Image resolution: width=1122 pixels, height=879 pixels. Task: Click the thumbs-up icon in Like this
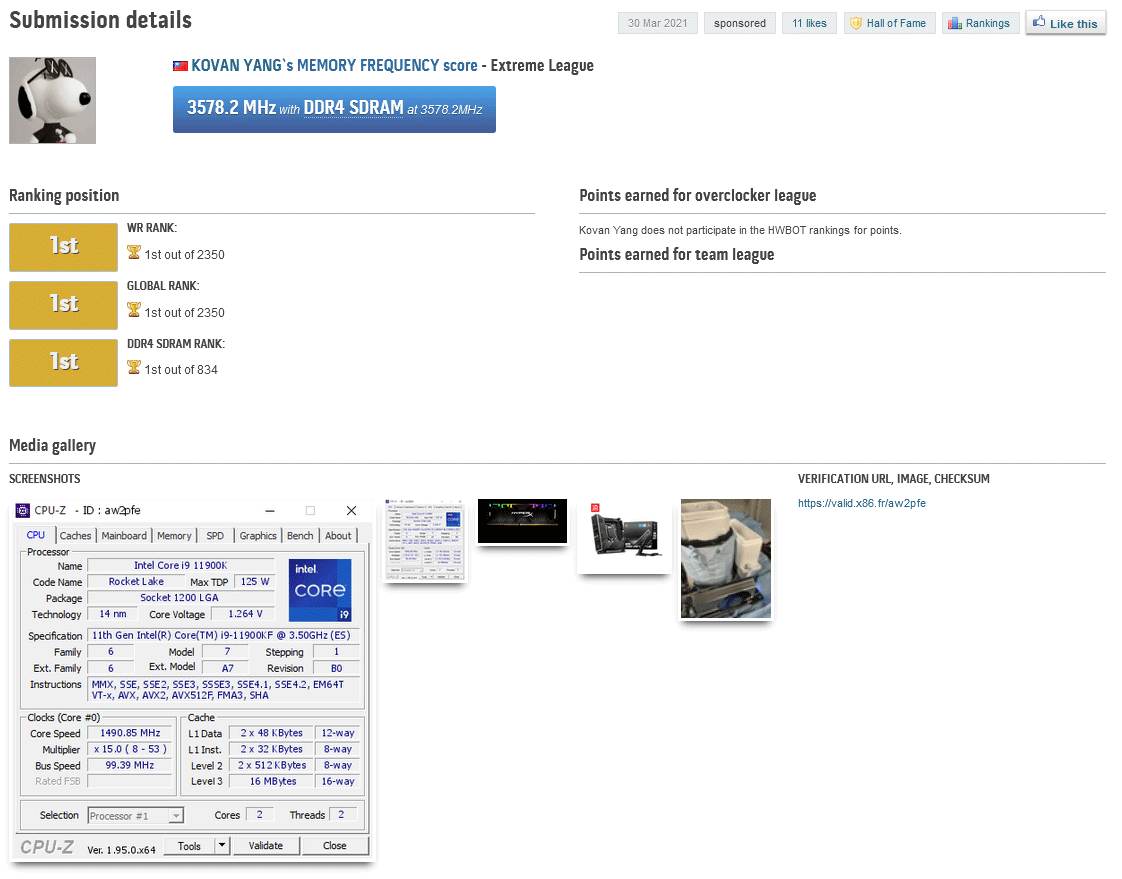pos(1039,21)
